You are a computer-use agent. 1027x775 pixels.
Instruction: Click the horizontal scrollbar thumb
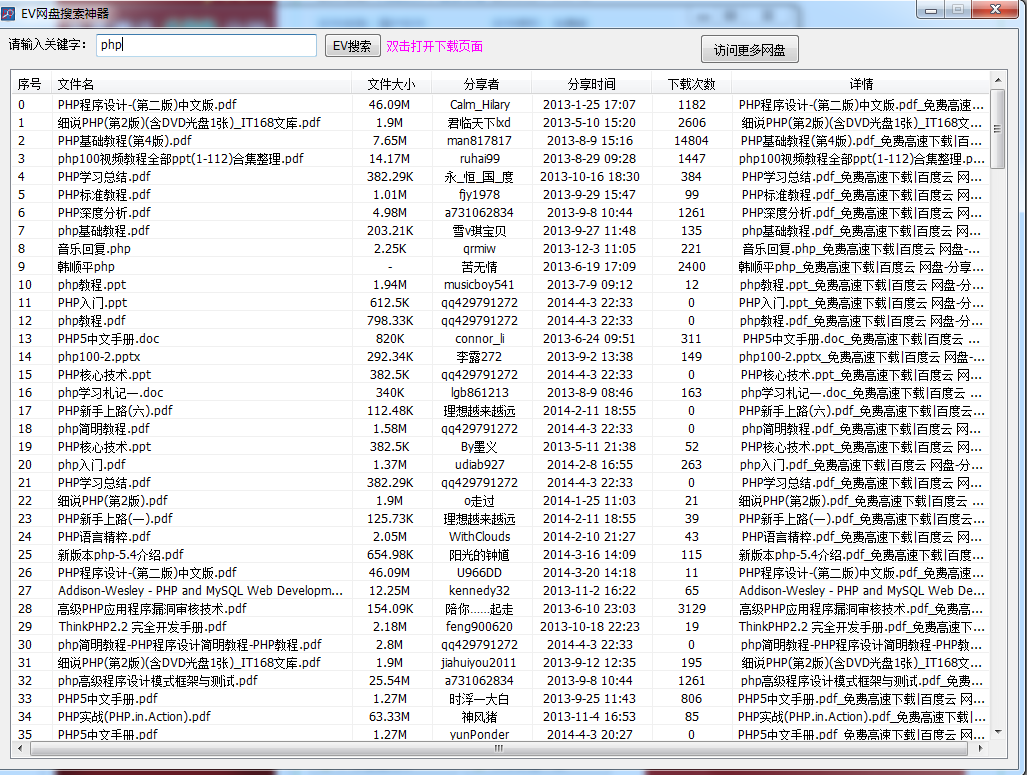pyautogui.click(x=497, y=748)
